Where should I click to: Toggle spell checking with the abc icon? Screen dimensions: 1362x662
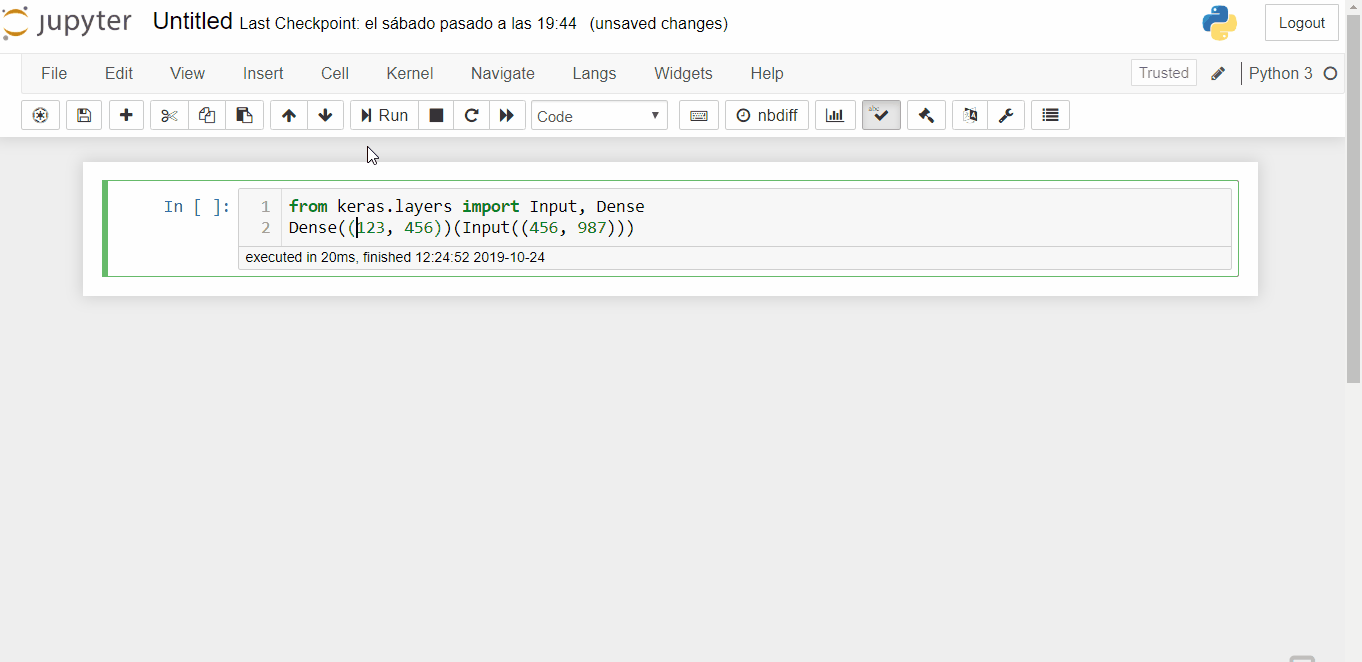(x=880, y=114)
